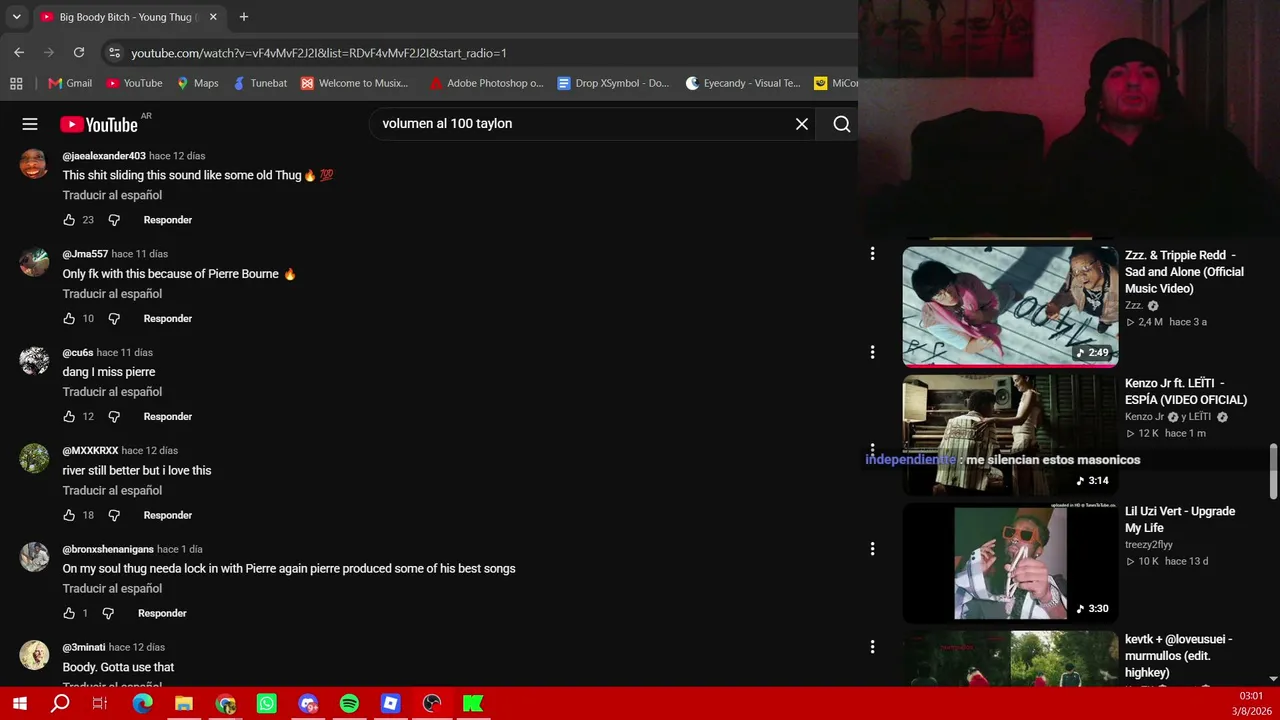Open the Drop XSymbol bookmark
This screenshot has height=720, width=1280.
613,83
